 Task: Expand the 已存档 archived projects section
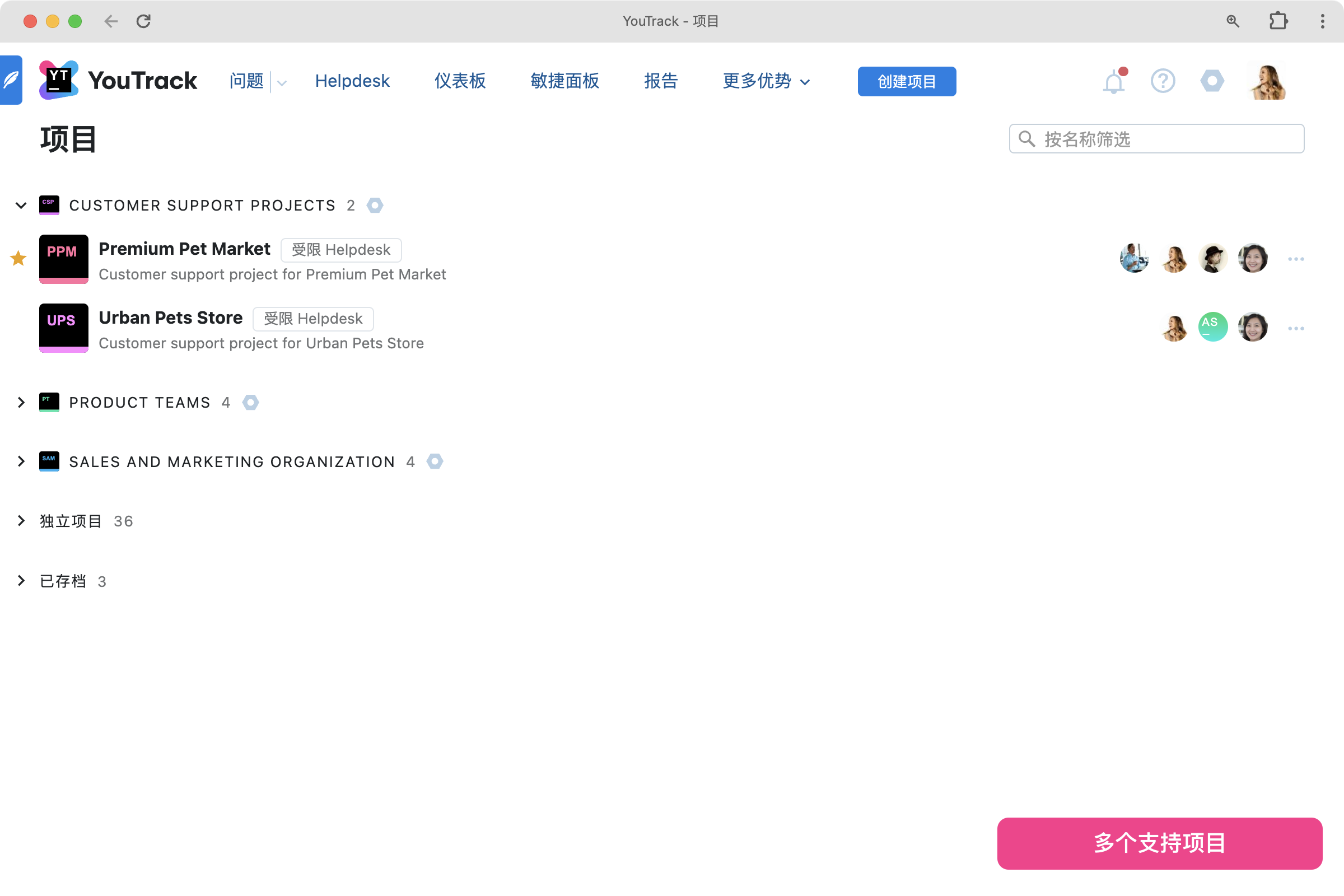tap(21, 581)
